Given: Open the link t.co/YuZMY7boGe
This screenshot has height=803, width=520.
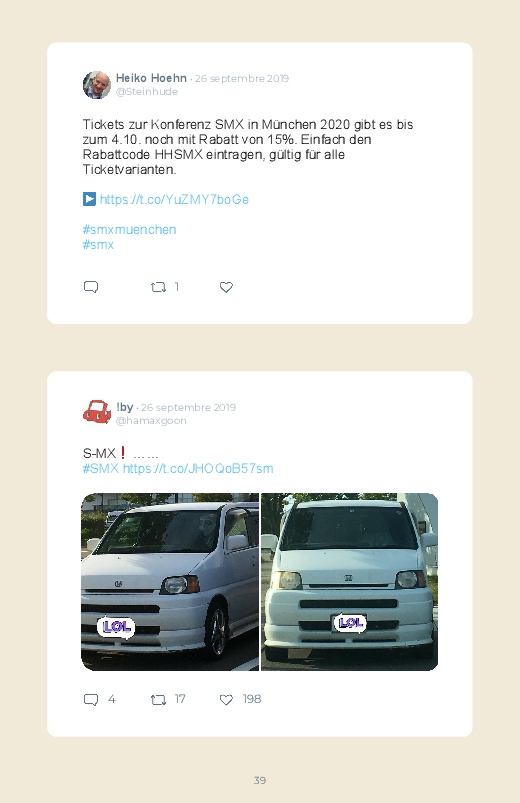Looking at the screenshot, I should pyautogui.click(x=174, y=200).
